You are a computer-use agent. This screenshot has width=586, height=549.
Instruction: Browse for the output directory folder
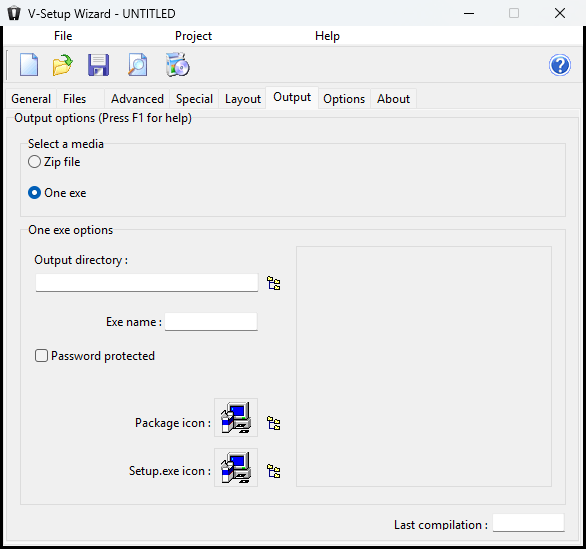pyautogui.click(x=274, y=283)
